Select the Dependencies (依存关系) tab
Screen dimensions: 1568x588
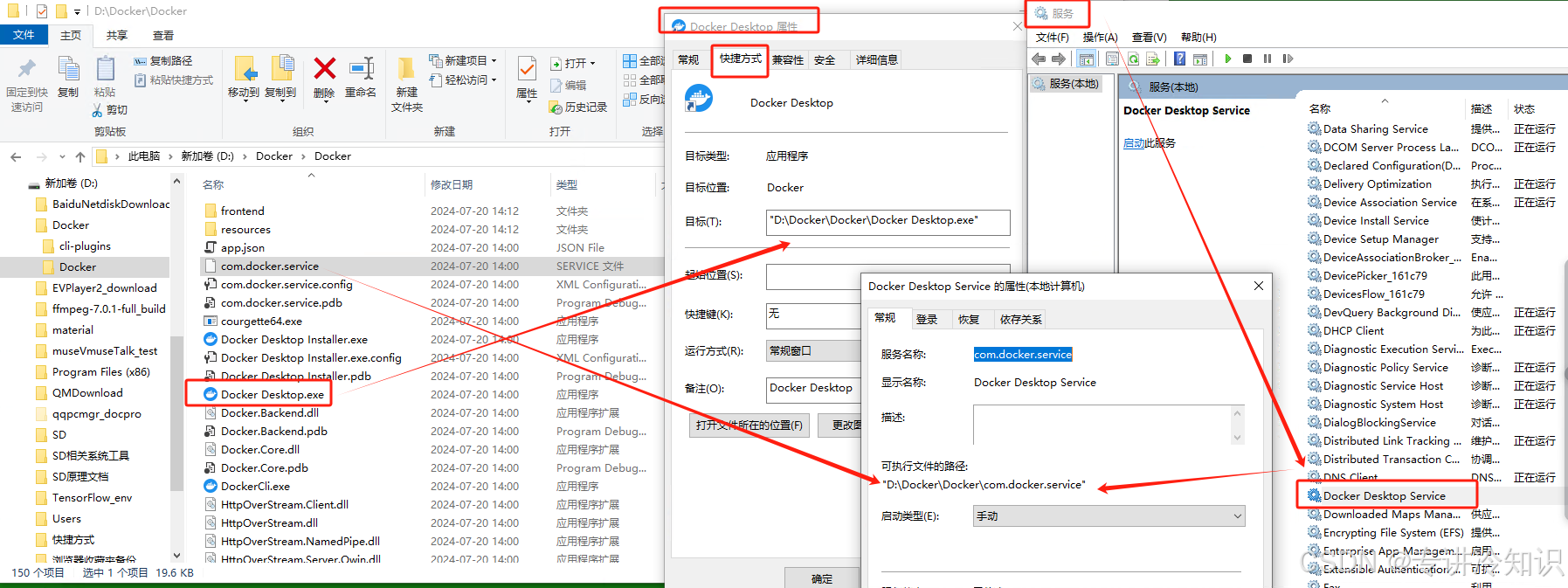pos(1020,320)
